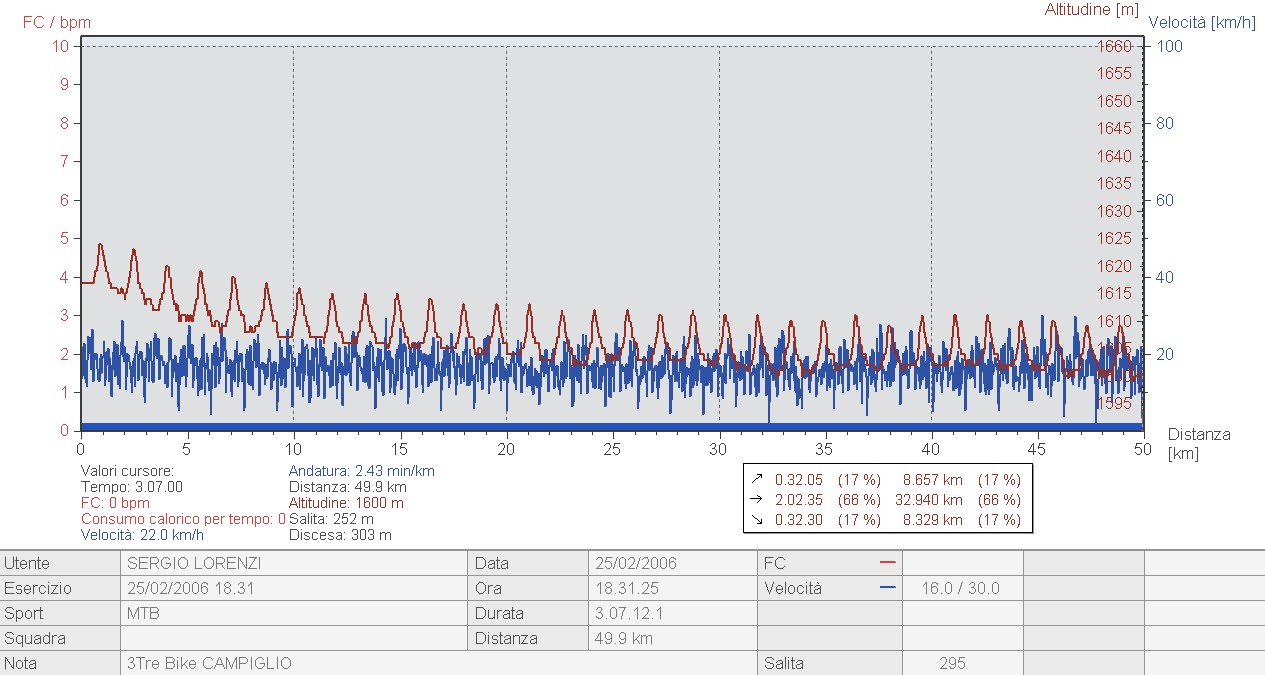Select the Sport field containing MTB
The image size is (1265, 675).
[x=295, y=613]
